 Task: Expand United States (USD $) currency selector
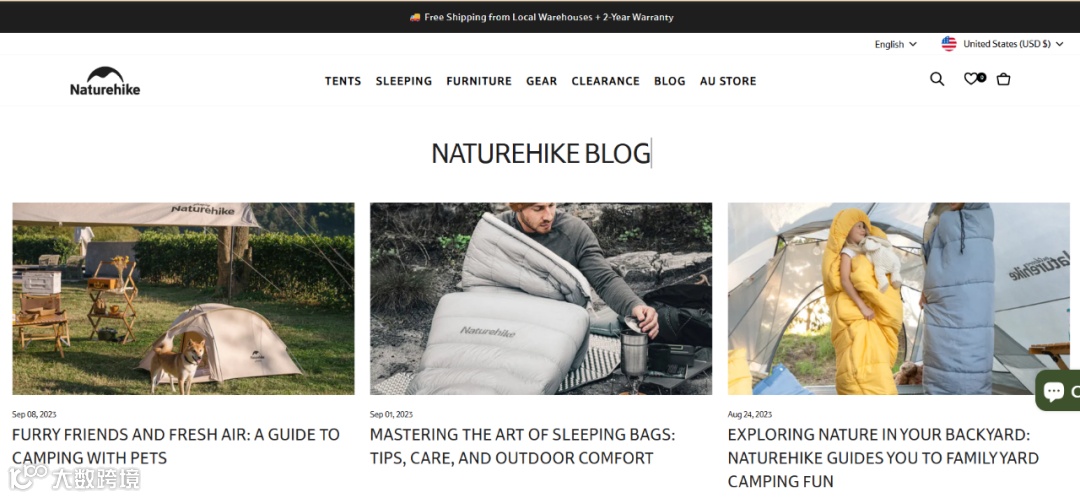pyautogui.click(x=1012, y=44)
